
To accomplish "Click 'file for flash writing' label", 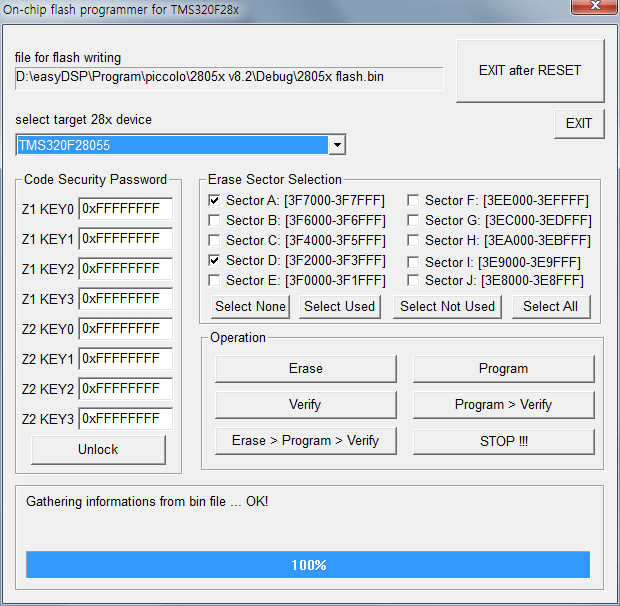I will click(68, 58).
